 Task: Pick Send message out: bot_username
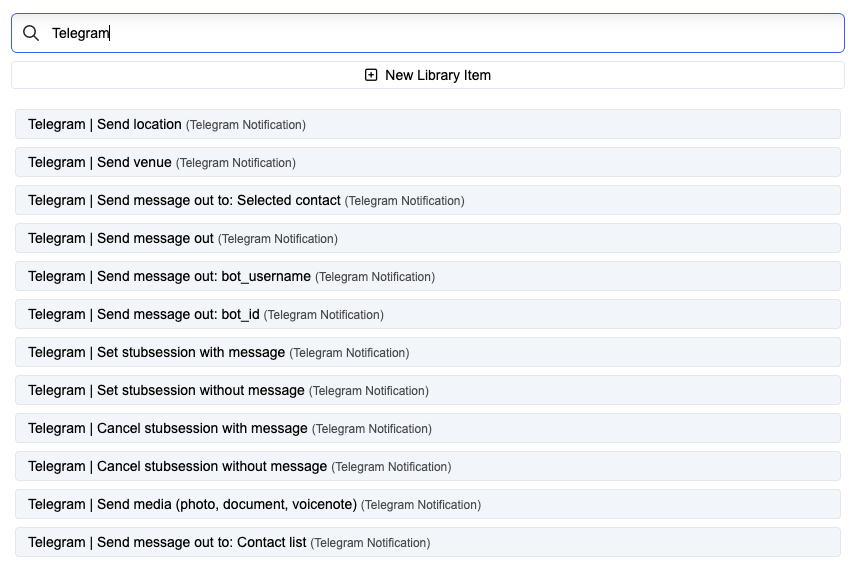pos(428,277)
